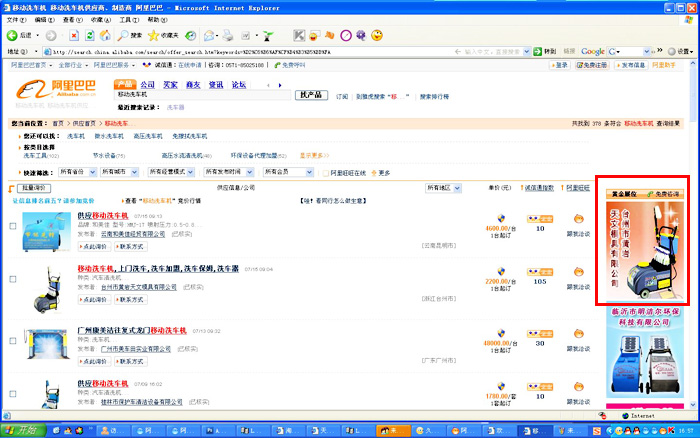Open the 收藏 menu
700x438 pixels.
click(100, 20)
